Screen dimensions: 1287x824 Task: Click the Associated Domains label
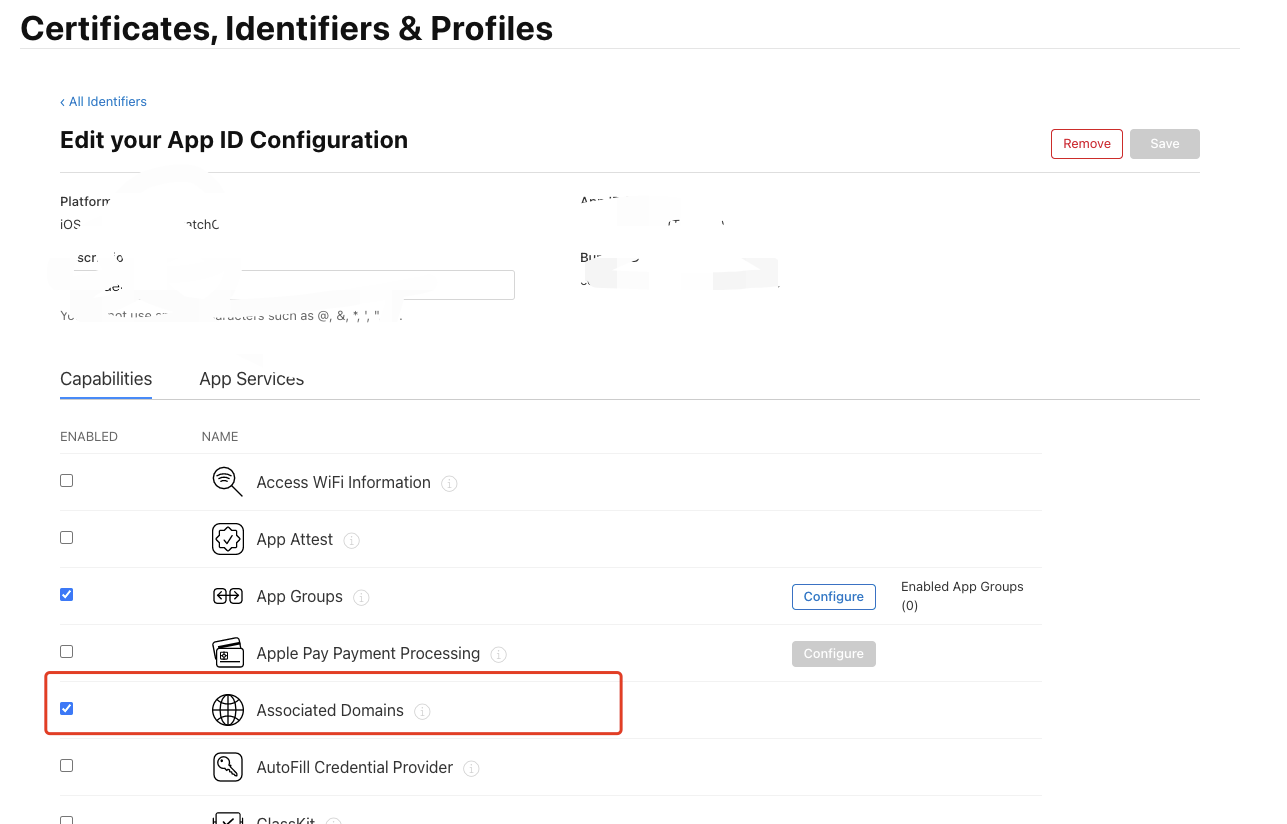pyautogui.click(x=330, y=710)
